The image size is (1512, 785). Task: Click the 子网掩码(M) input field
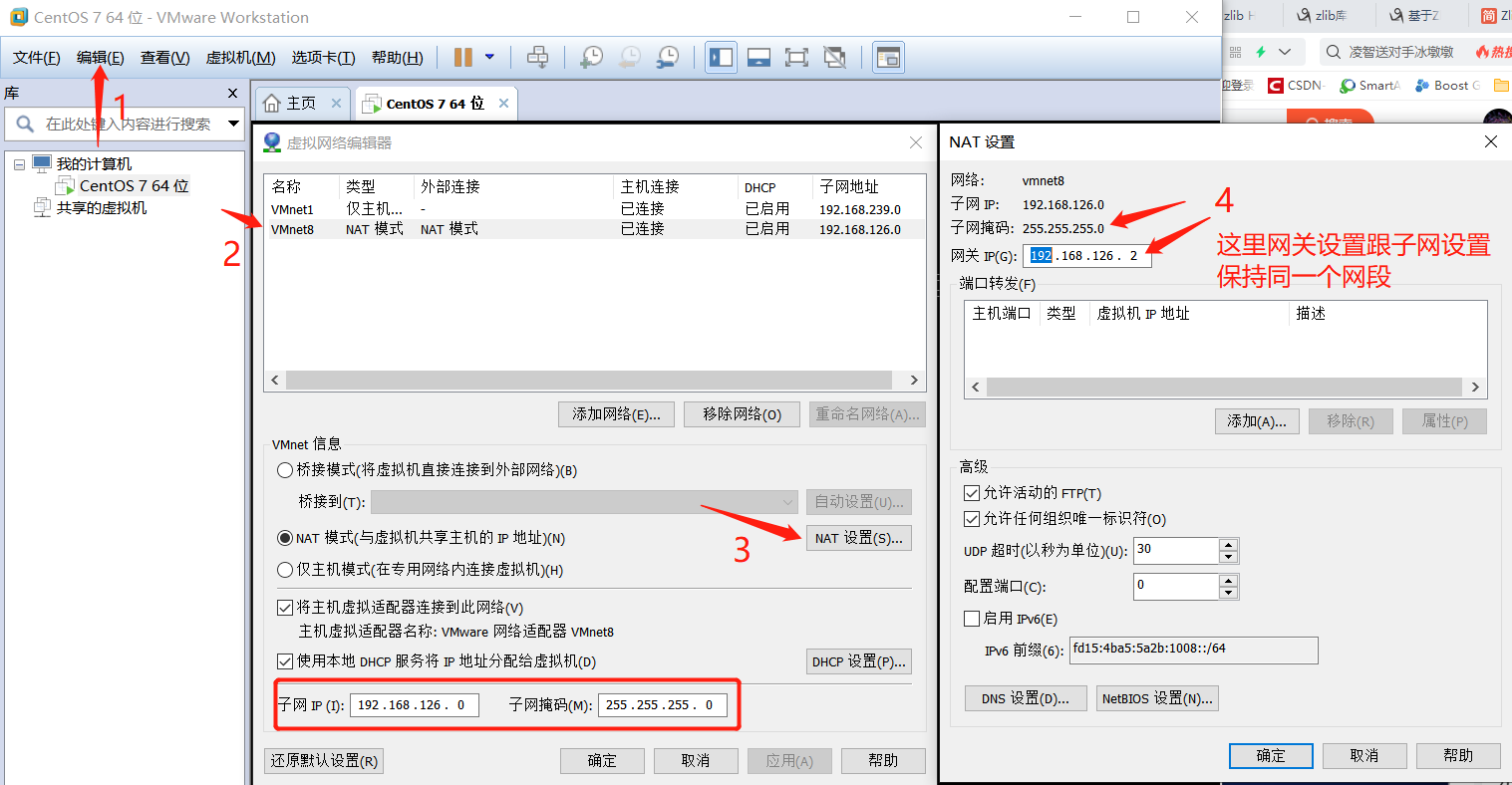tap(662, 704)
